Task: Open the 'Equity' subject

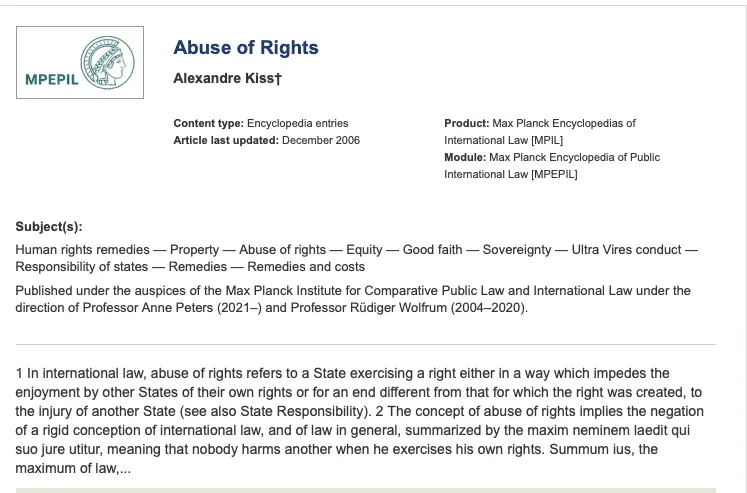Action: (365, 250)
